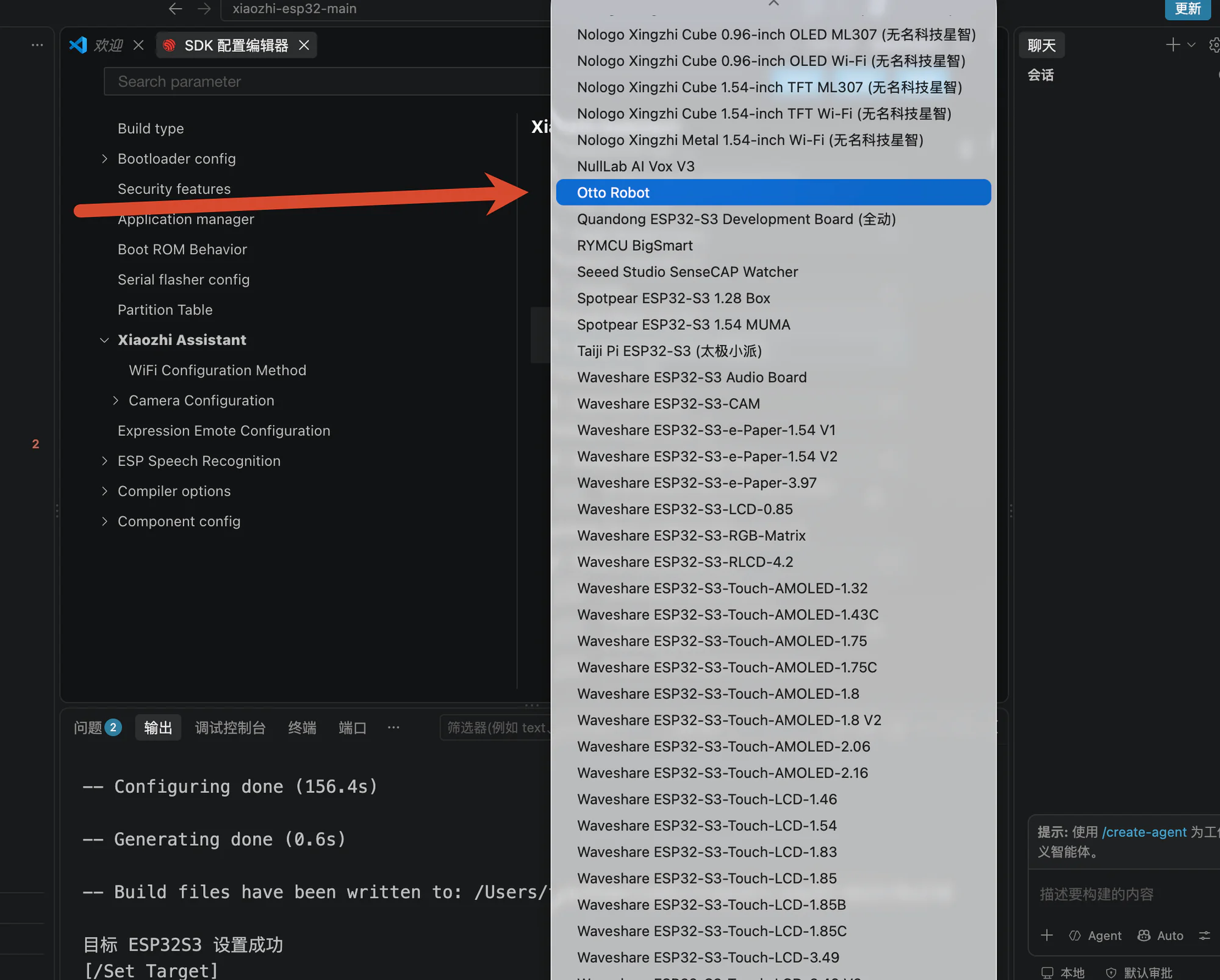Select Waveshare ESP32-S3-Touch-LCD-1.85B
Image resolution: width=1220 pixels, height=980 pixels.
click(773, 905)
